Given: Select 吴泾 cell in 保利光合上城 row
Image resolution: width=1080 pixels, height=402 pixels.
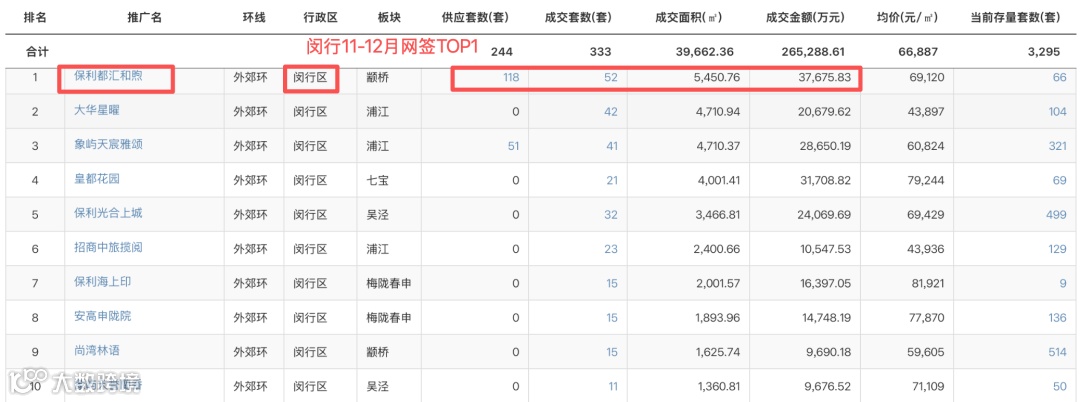Looking at the screenshot, I should pyautogui.click(x=377, y=215).
